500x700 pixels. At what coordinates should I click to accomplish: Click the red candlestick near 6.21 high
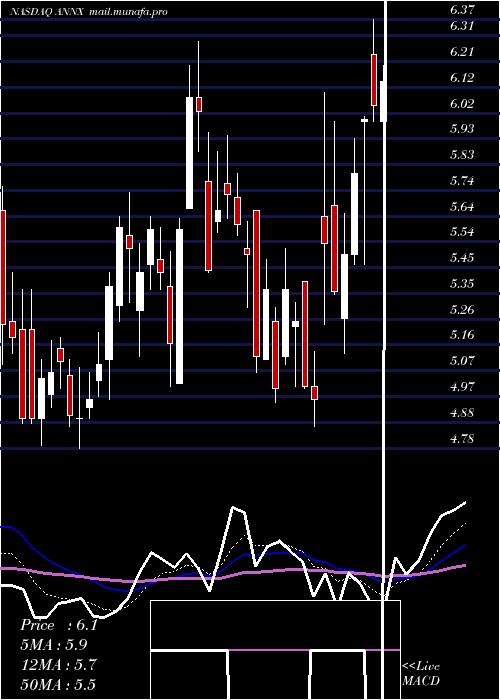[x=374, y=80]
